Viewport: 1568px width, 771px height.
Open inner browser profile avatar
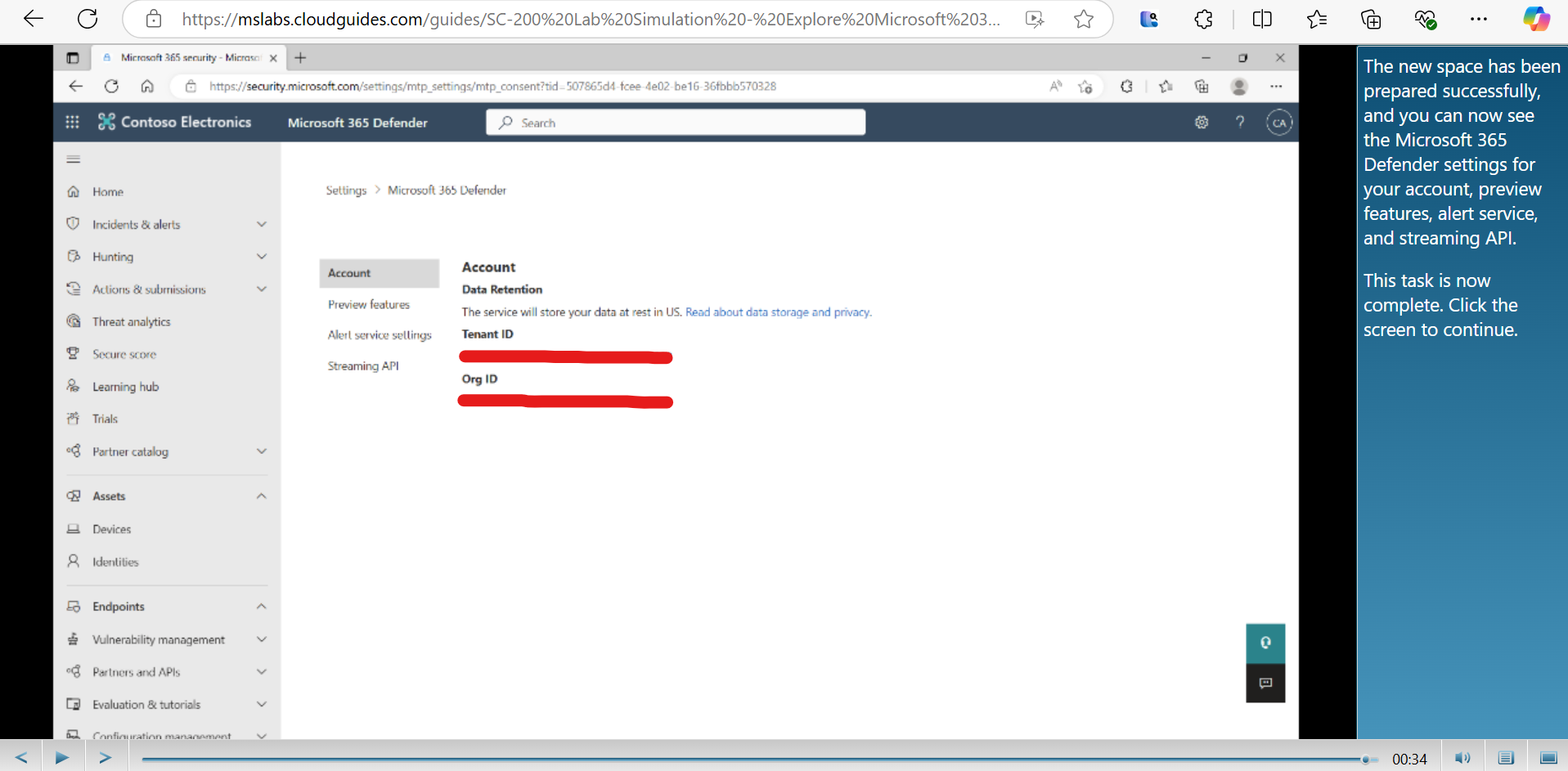point(1239,86)
